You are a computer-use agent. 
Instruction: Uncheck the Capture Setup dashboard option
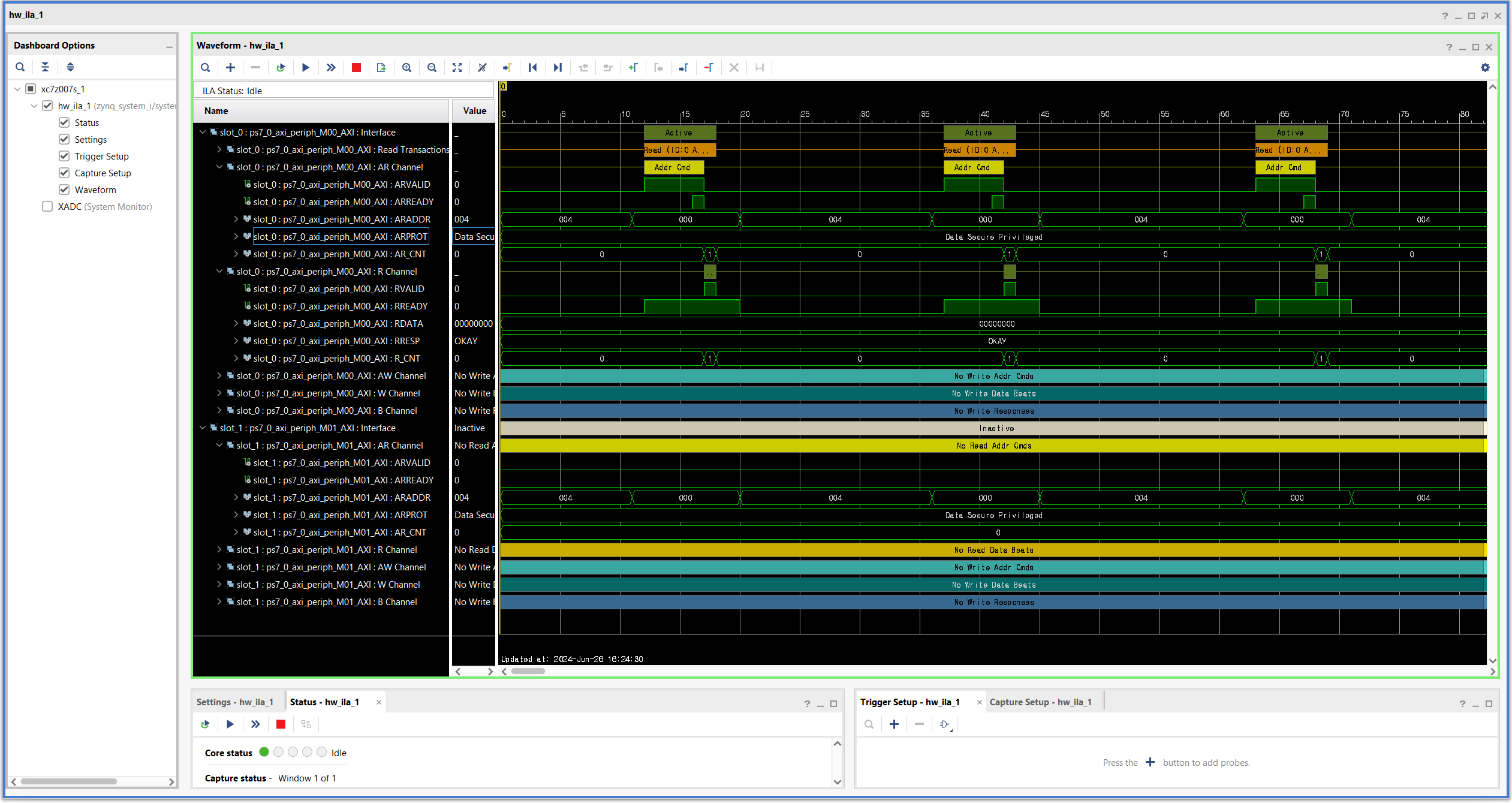tap(64, 173)
